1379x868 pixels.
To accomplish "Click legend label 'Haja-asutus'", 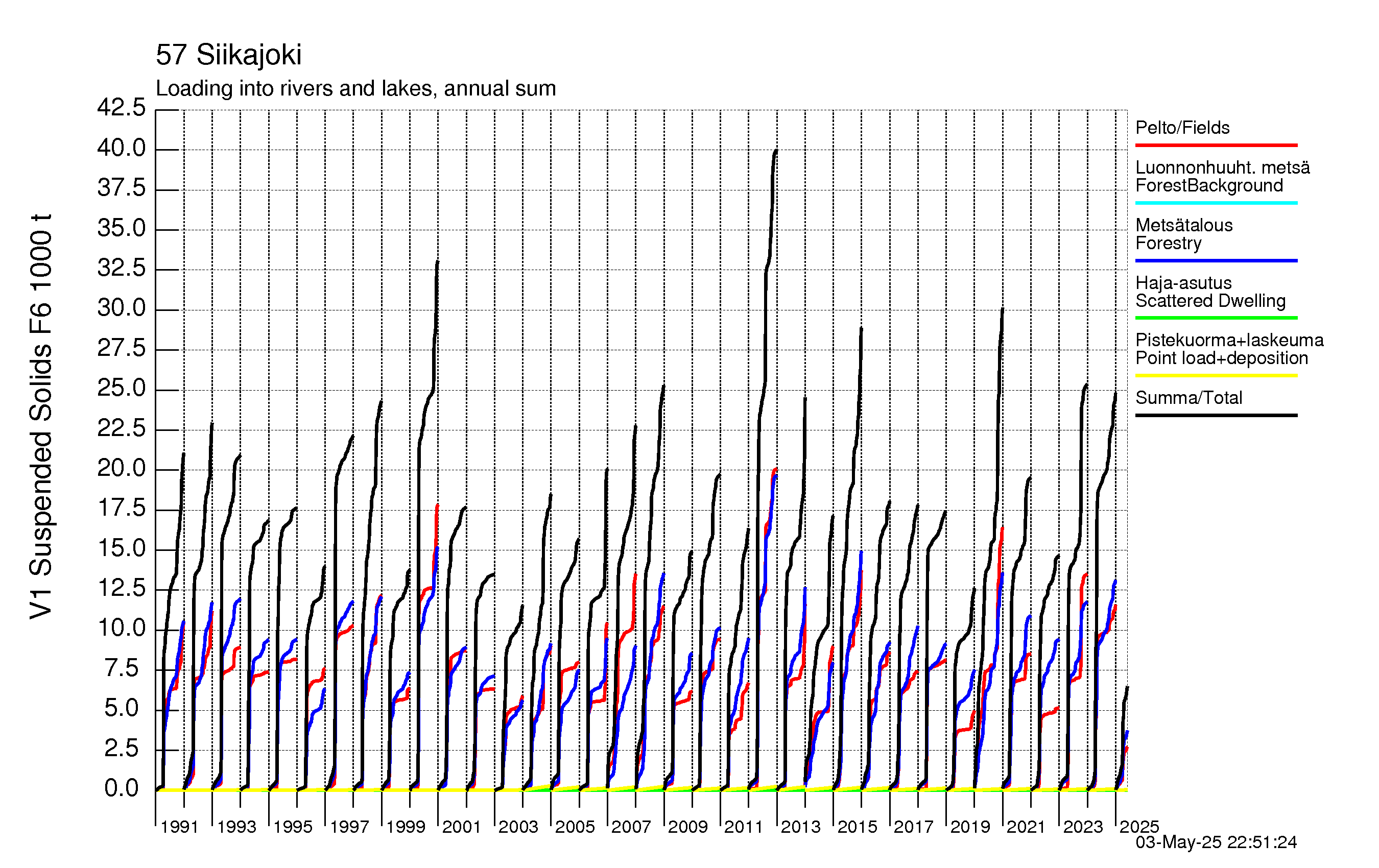I will tap(1184, 283).
